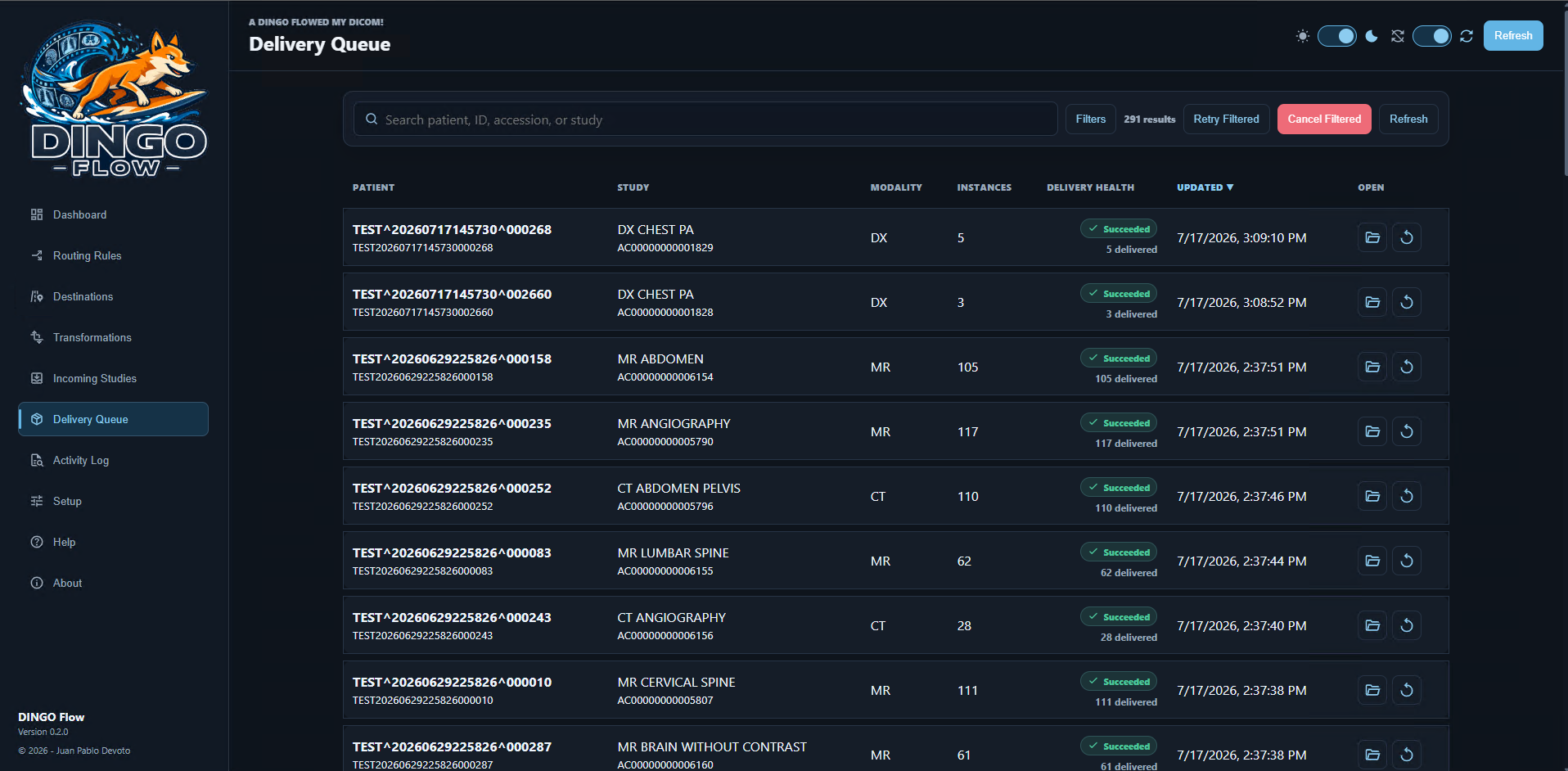
Task: Click the auto-refresh disabled sync icon
Action: pos(1398,36)
